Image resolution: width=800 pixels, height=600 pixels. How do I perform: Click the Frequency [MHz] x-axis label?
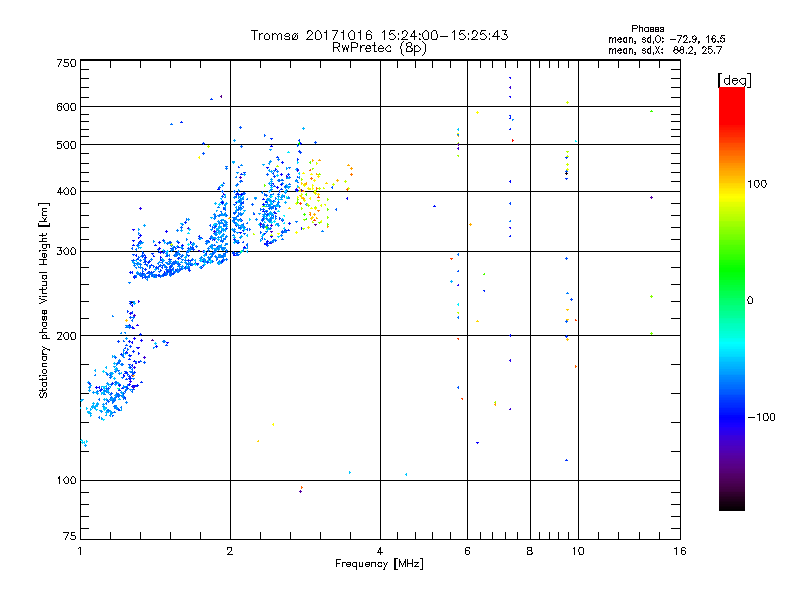click(x=379, y=565)
